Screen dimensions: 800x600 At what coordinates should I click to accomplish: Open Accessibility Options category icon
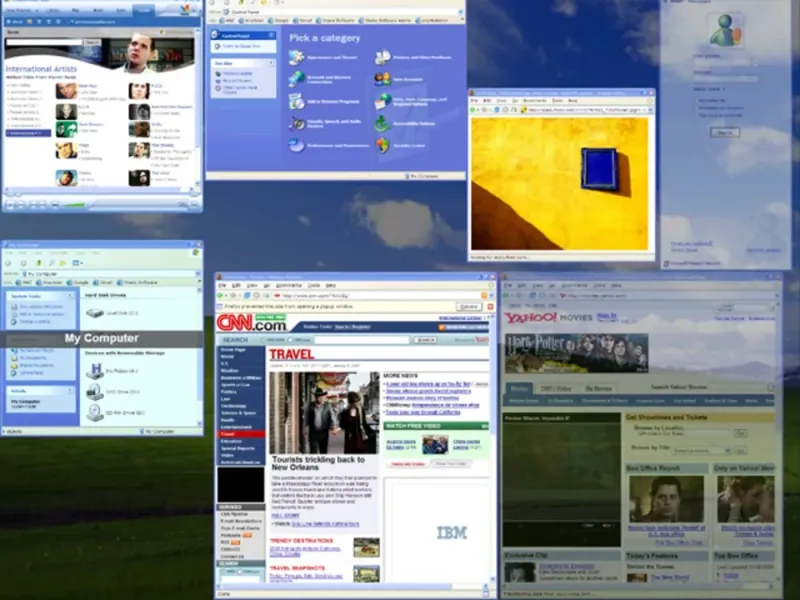point(383,123)
